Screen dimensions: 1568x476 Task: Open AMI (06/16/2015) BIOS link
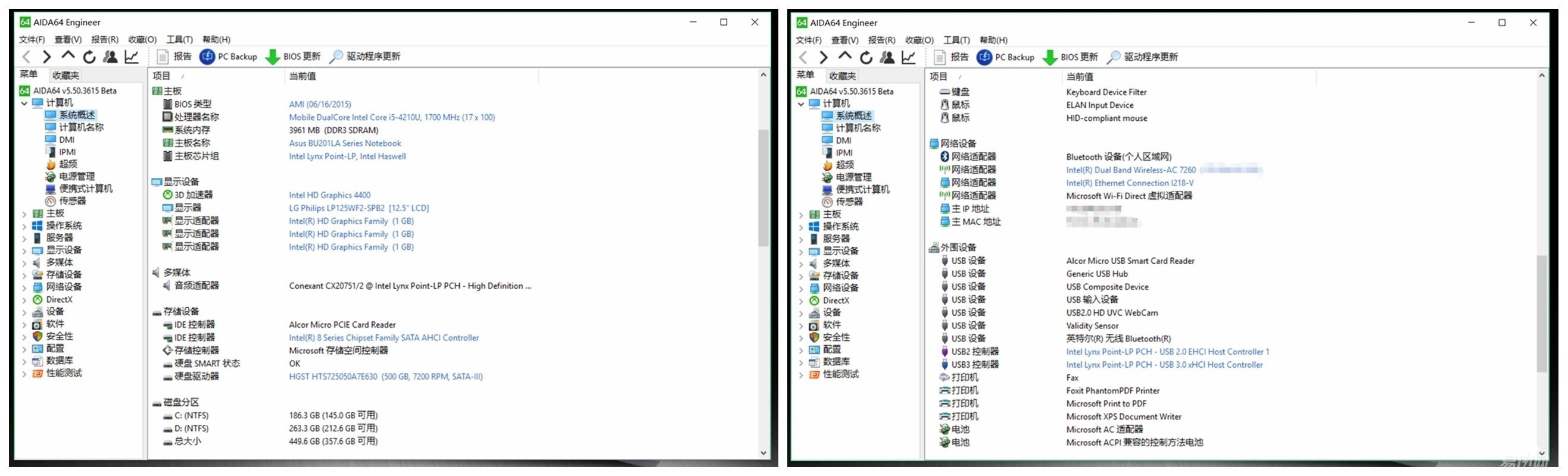pyautogui.click(x=320, y=105)
